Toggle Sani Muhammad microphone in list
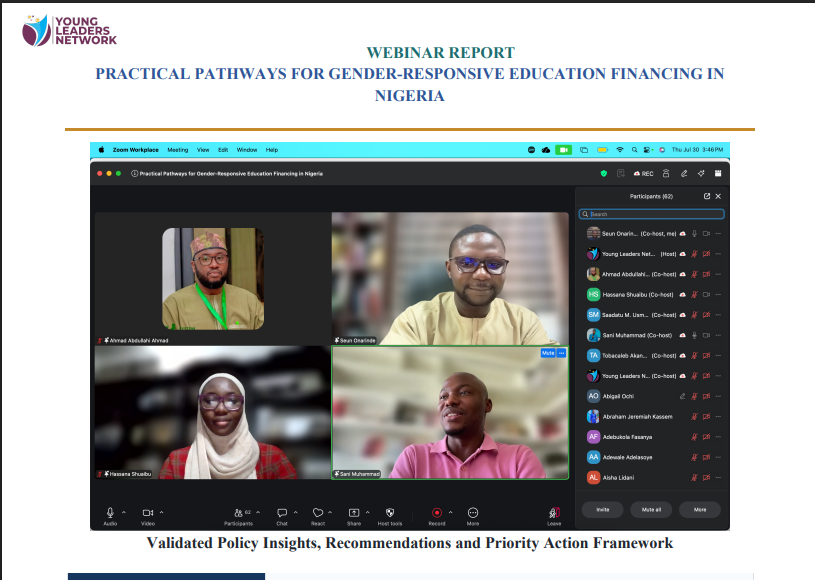Viewport: 815px width, 580px height. click(694, 335)
